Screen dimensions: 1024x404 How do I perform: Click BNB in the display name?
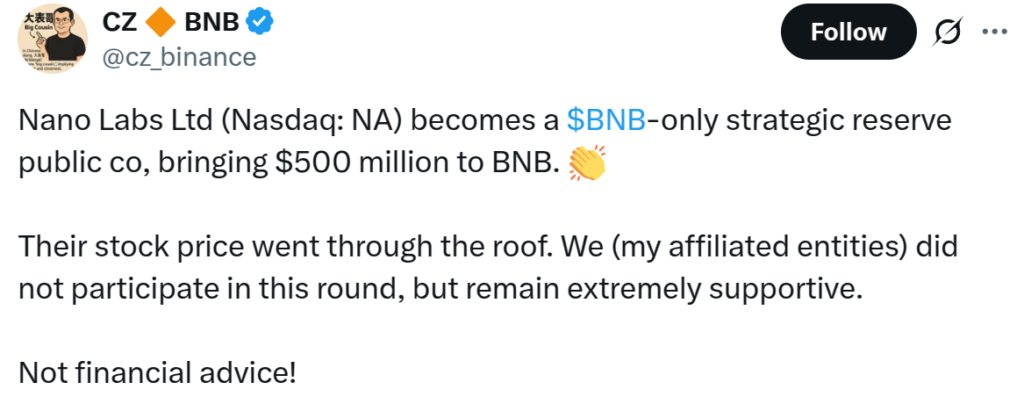tap(212, 20)
